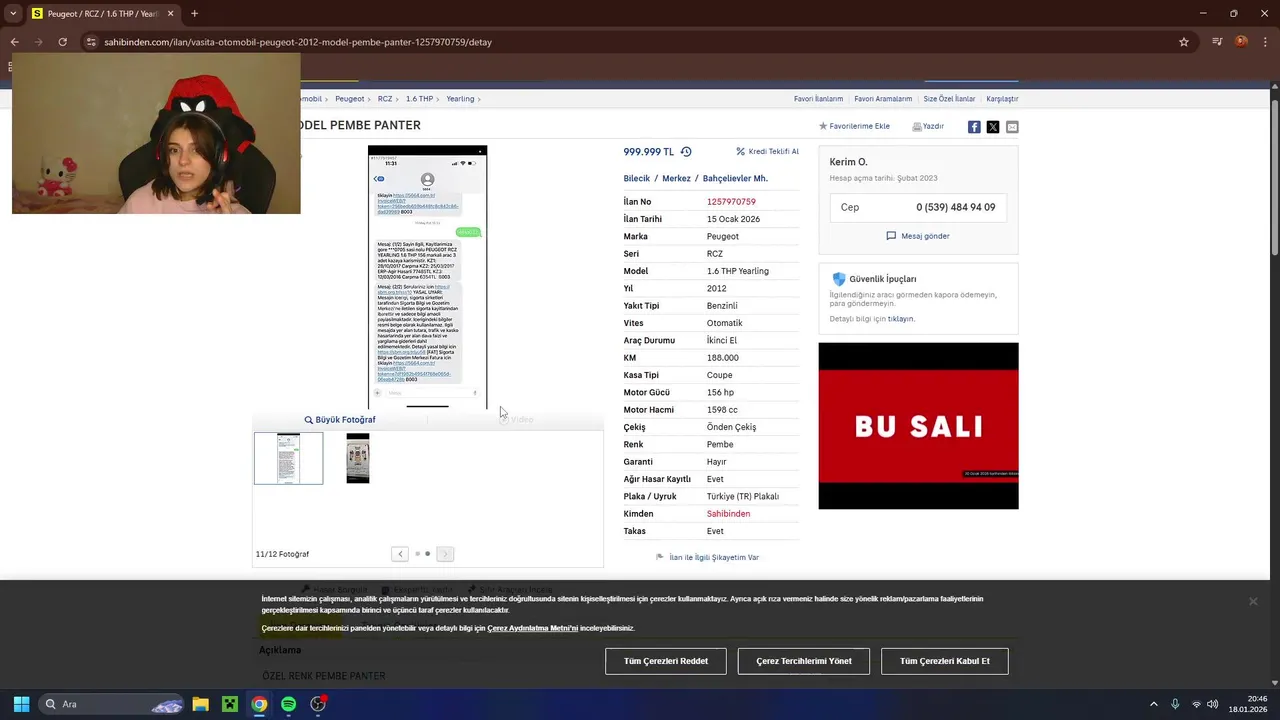Go back using browser back arrow
The height and width of the screenshot is (720, 1280).
coord(14,42)
